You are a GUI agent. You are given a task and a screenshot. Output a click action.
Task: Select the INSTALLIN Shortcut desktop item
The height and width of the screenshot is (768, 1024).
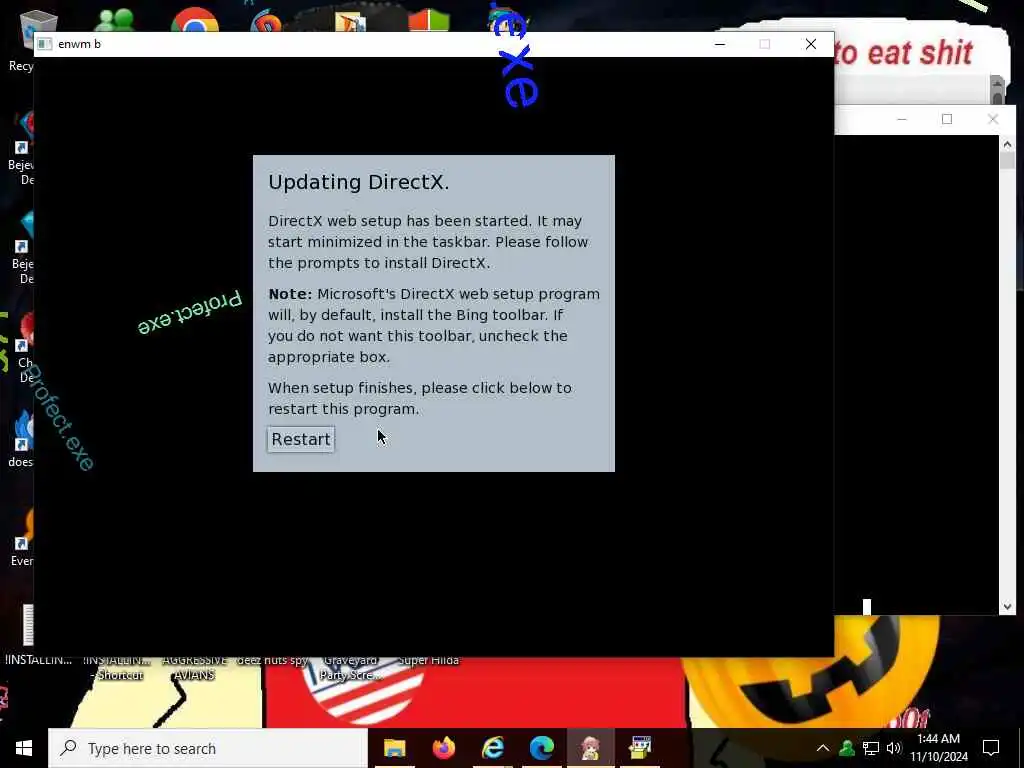pyautogui.click(x=118, y=667)
